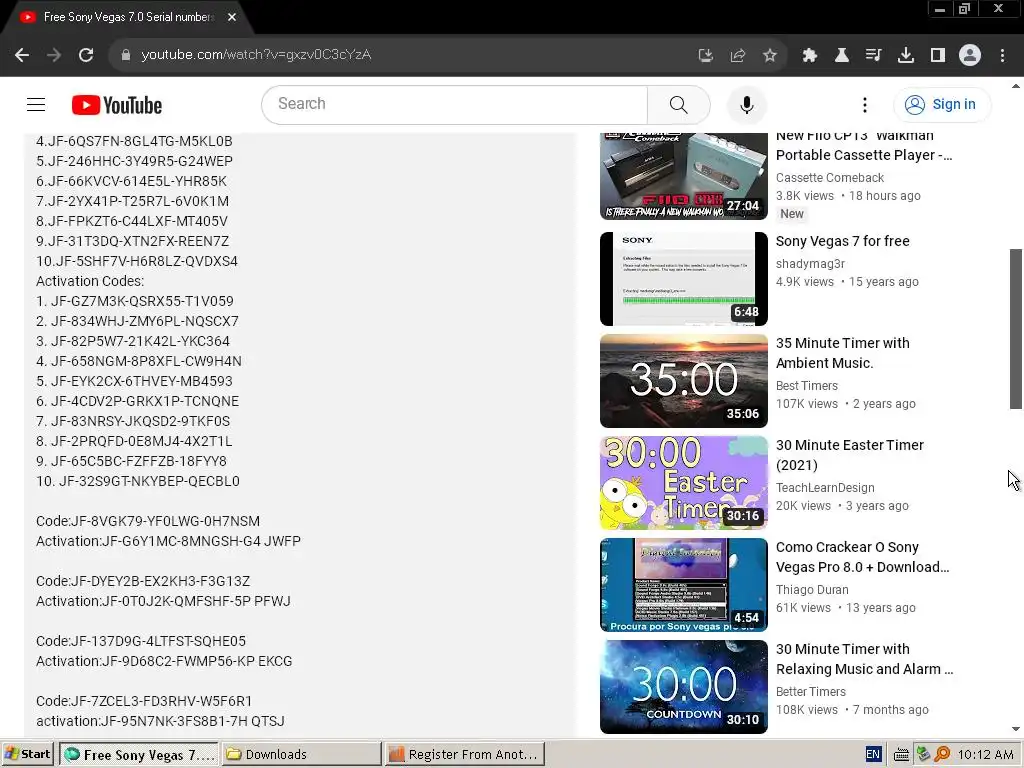Toggle the browser side panel icon
Image resolution: width=1024 pixels, height=768 pixels.
pyautogui.click(x=938, y=56)
